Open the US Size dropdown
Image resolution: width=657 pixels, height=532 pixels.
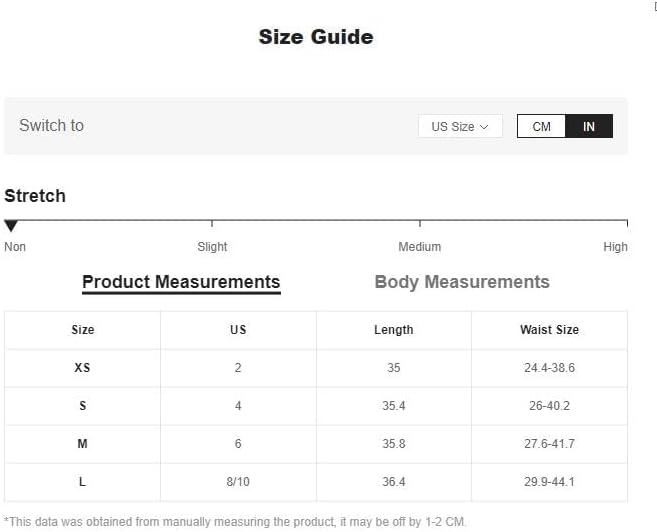(x=460, y=127)
